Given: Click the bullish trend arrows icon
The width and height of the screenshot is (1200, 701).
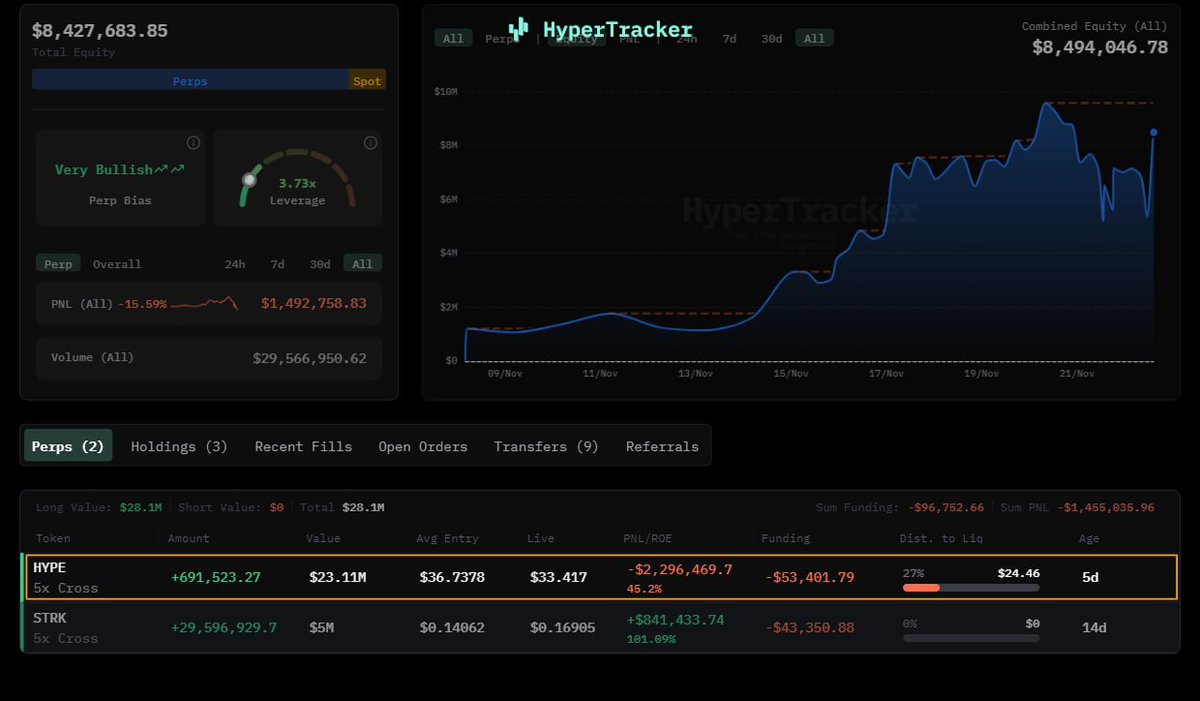Looking at the screenshot, I should (170, 169).
